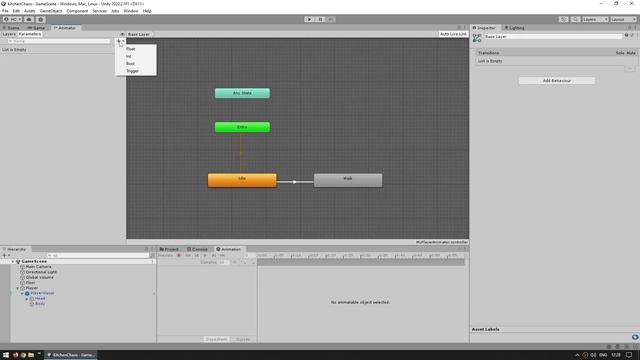Open the File menu
640x360 pixels.
pyautogui.click(x=5, y=11)
